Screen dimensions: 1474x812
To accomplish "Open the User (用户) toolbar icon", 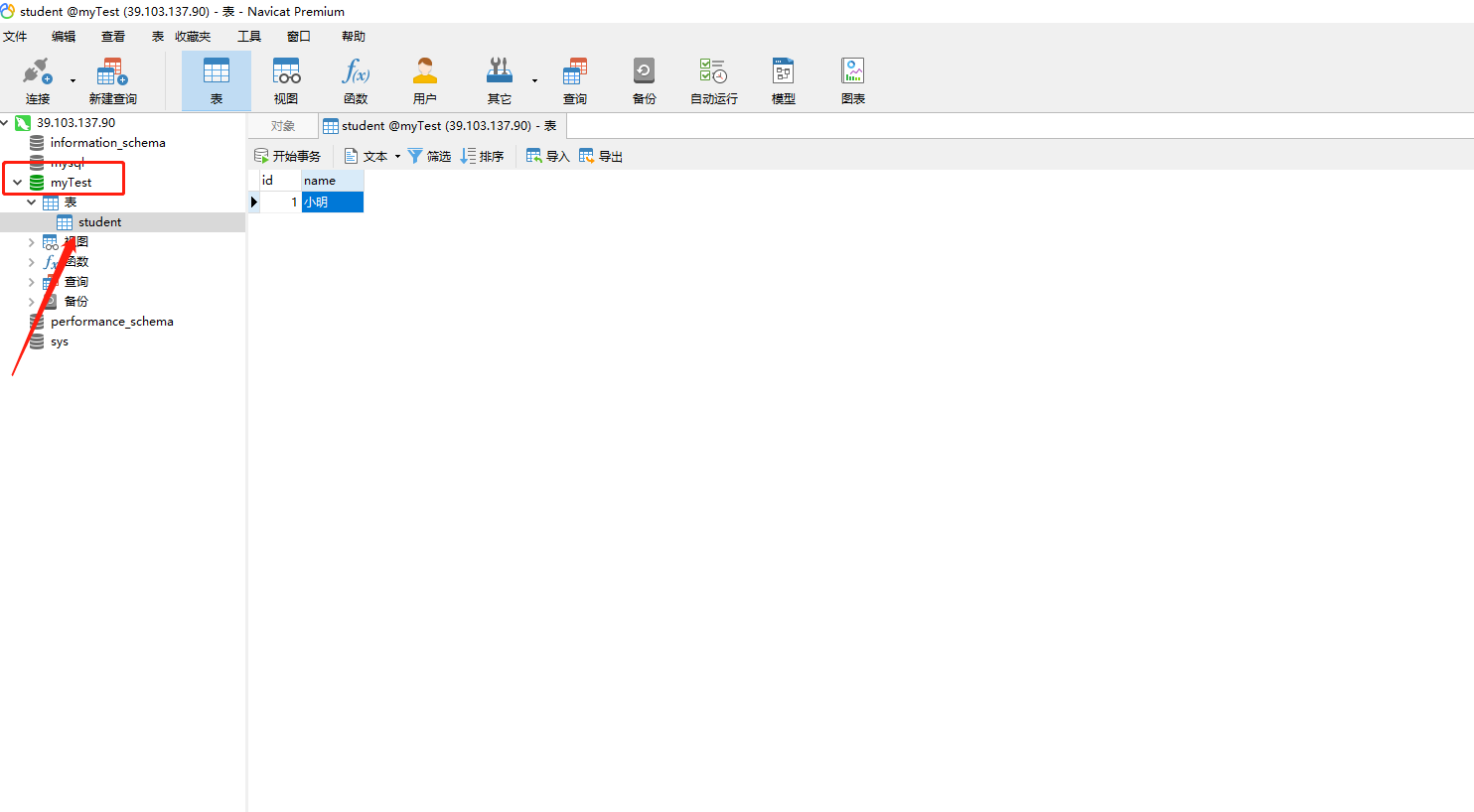I will [425, 71].
